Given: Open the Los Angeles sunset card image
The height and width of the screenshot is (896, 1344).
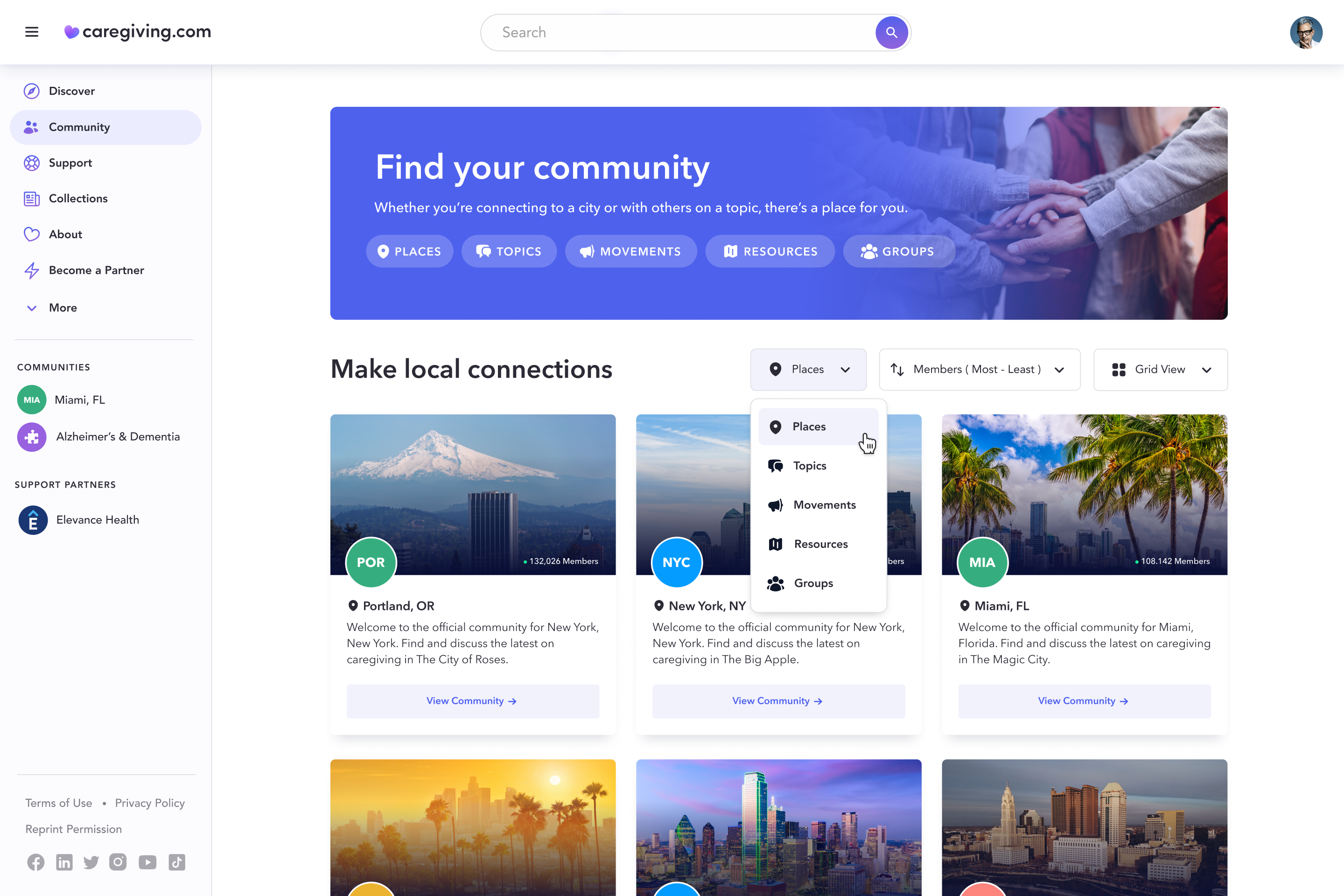Looking at the screenshot, I should tap(473, 827).
